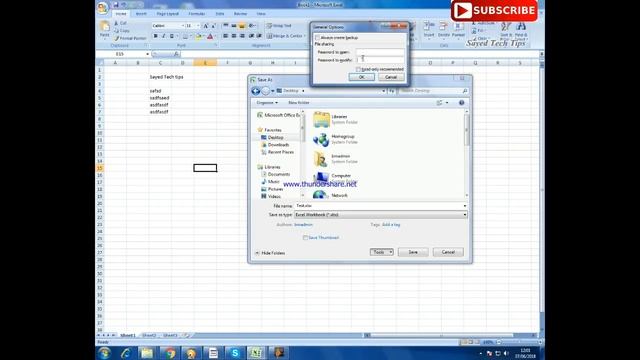Viewport: 640px width, 360px height.
Task: Click the Fill Color paint bucket
Action: click(x=198, y=36)
